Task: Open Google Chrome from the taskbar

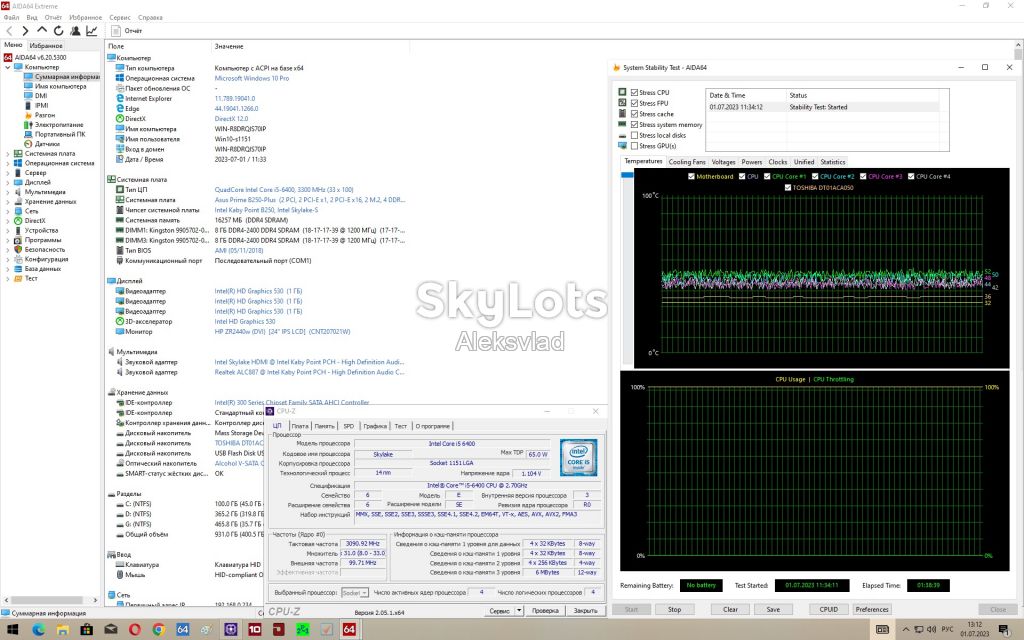Action: click(x=159, y=630)
